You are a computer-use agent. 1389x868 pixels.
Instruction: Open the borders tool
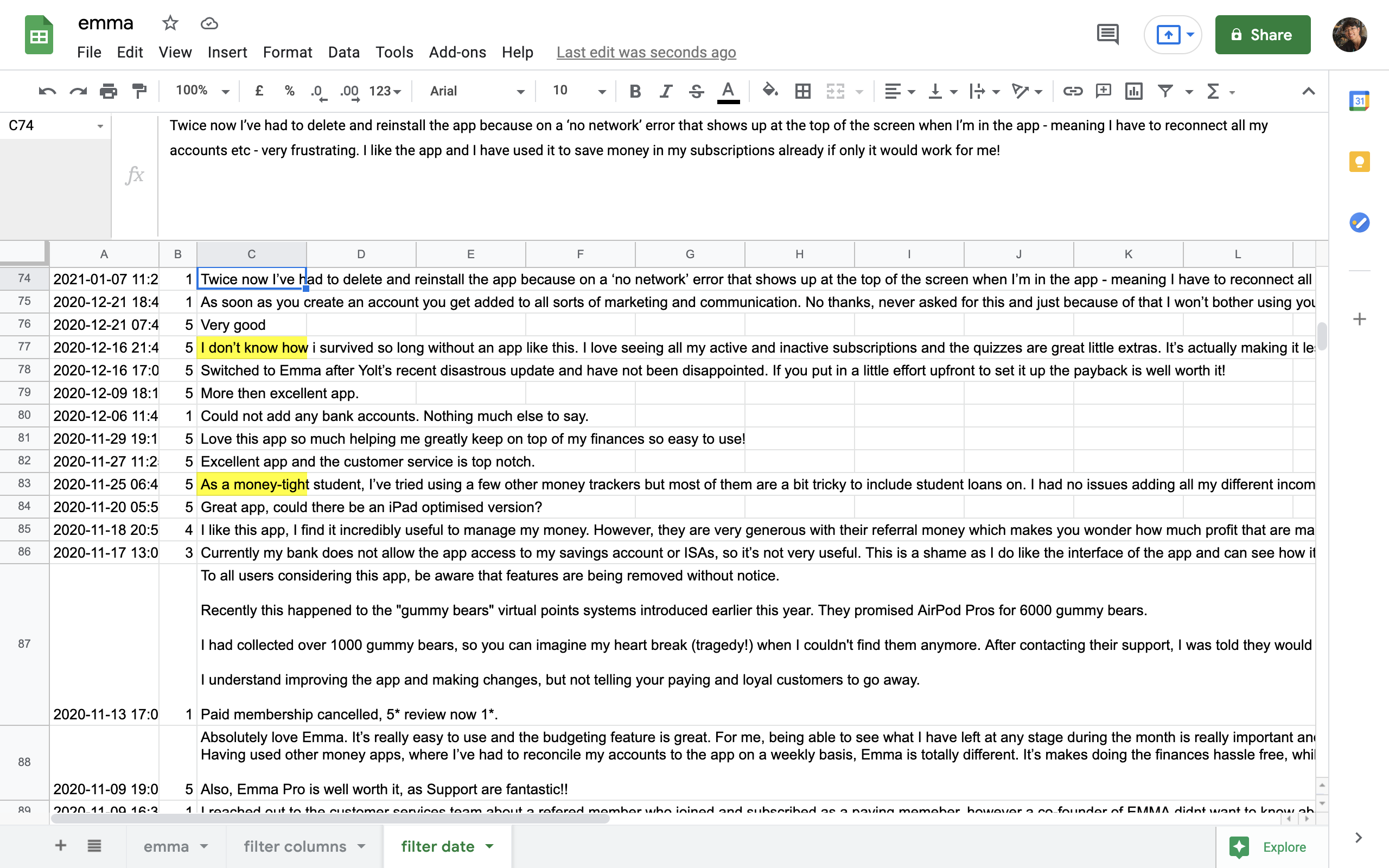[x=802, y=91]
